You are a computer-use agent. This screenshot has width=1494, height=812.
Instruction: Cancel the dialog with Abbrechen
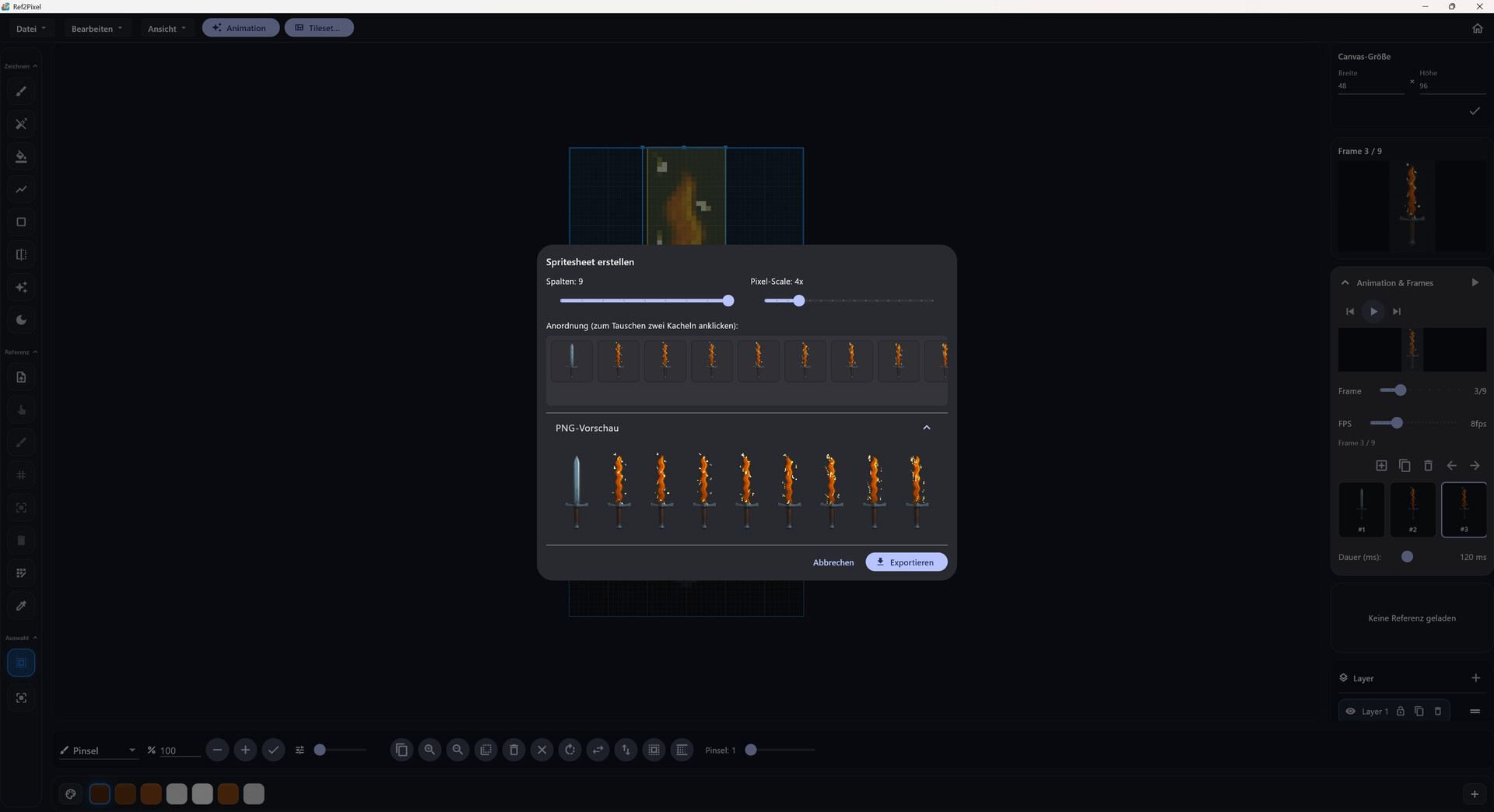click(833, 562)
